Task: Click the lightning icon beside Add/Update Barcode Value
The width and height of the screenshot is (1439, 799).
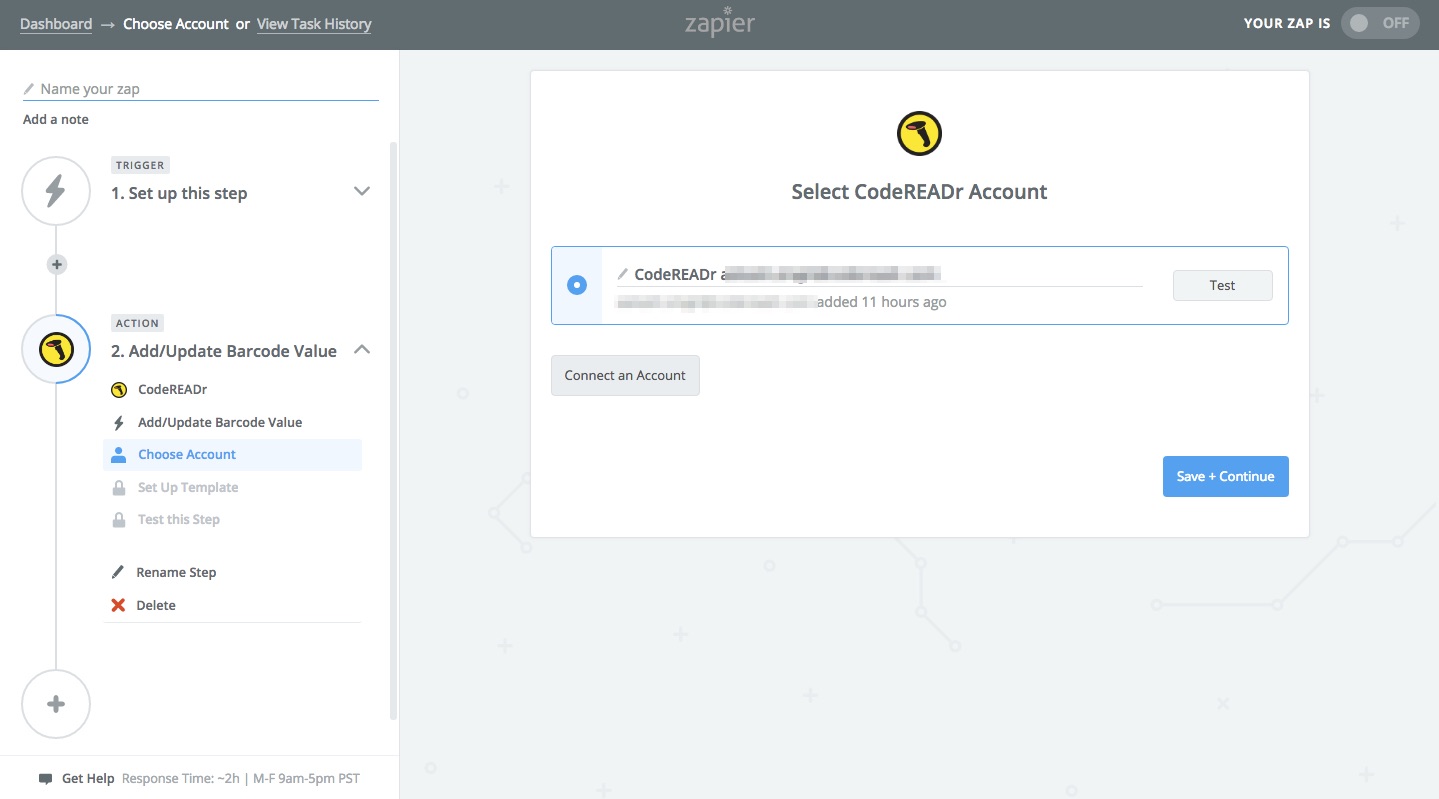Action: click(x=119, y=423)
